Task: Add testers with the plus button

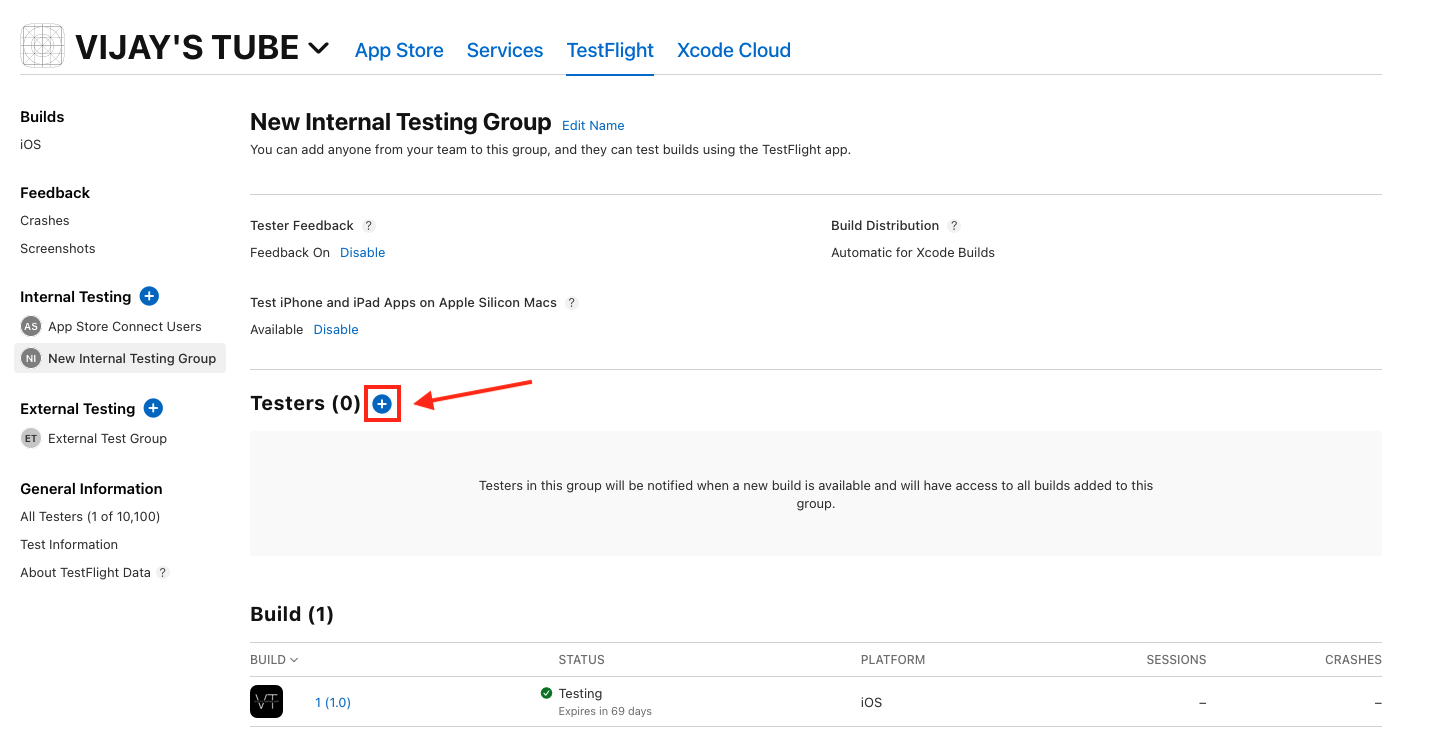Action: pyautogui.click(x=382, y=403)
